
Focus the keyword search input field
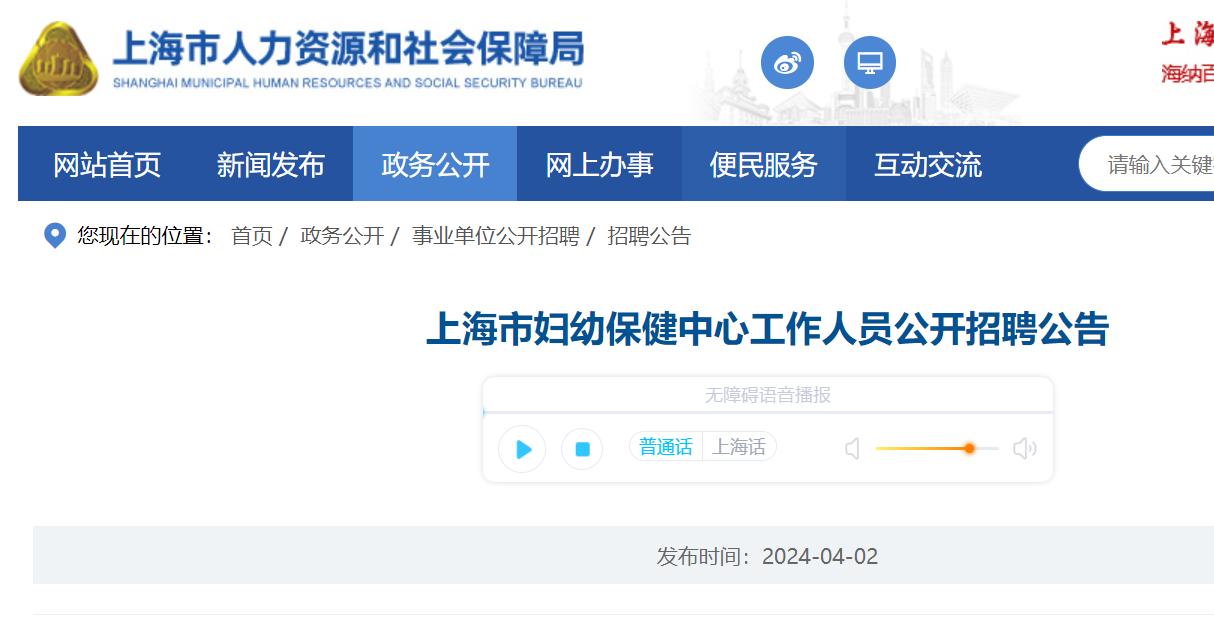coord(1155,164)
